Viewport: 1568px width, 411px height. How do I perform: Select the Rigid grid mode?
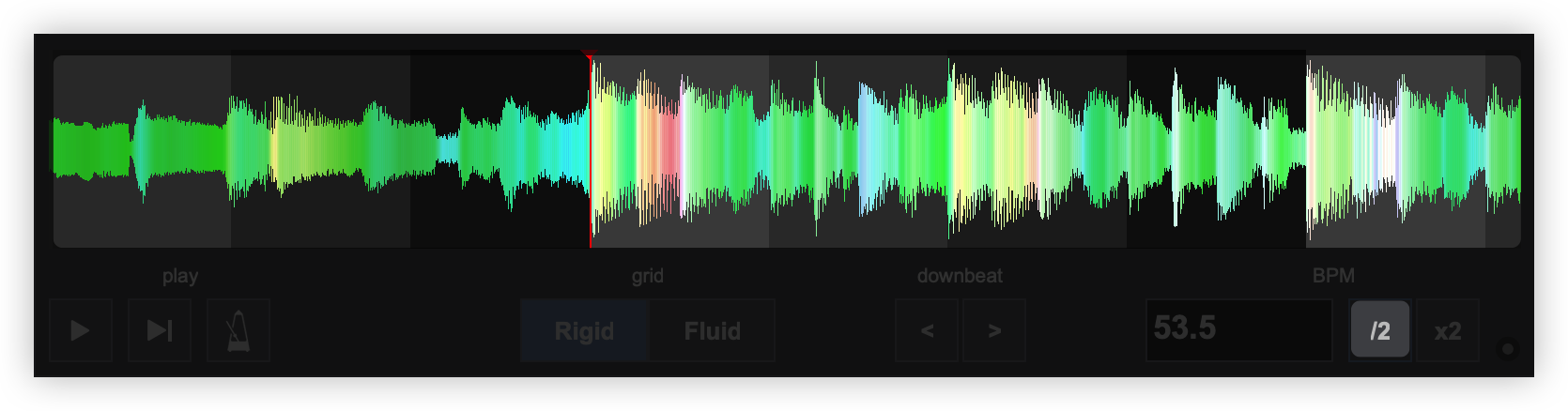click(584, 330)
